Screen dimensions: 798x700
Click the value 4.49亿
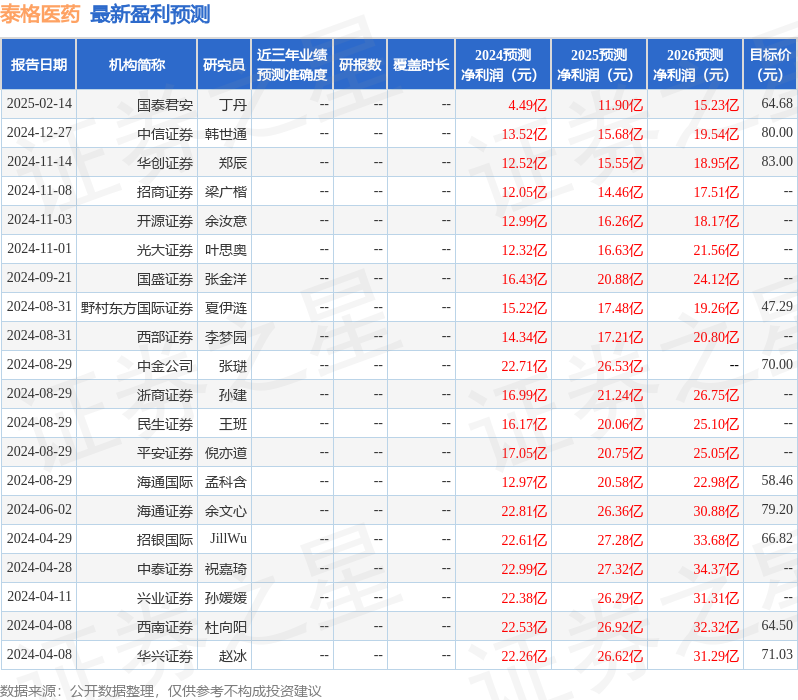pos(527,105)
